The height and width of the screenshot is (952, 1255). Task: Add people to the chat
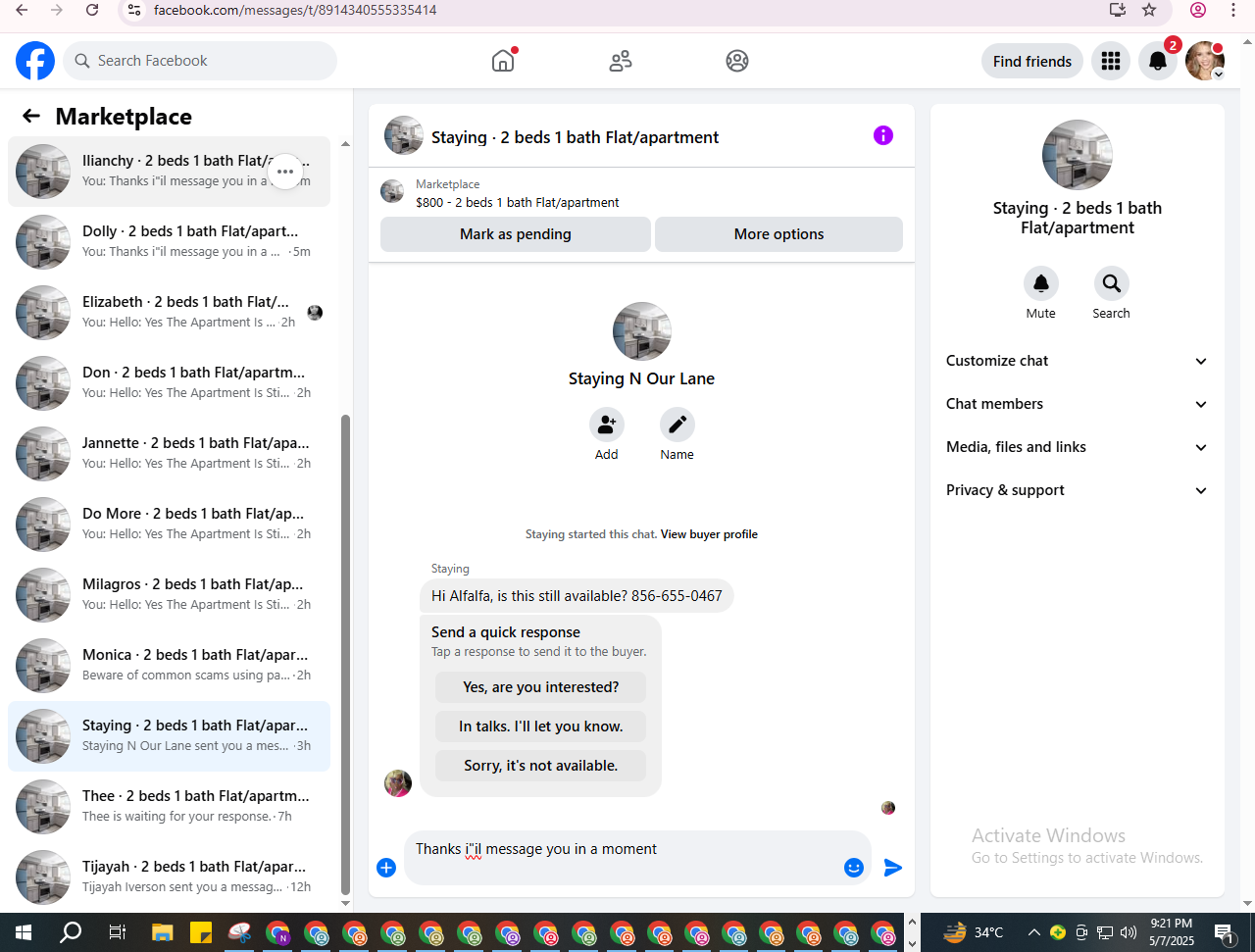click(x=607, y=425)
